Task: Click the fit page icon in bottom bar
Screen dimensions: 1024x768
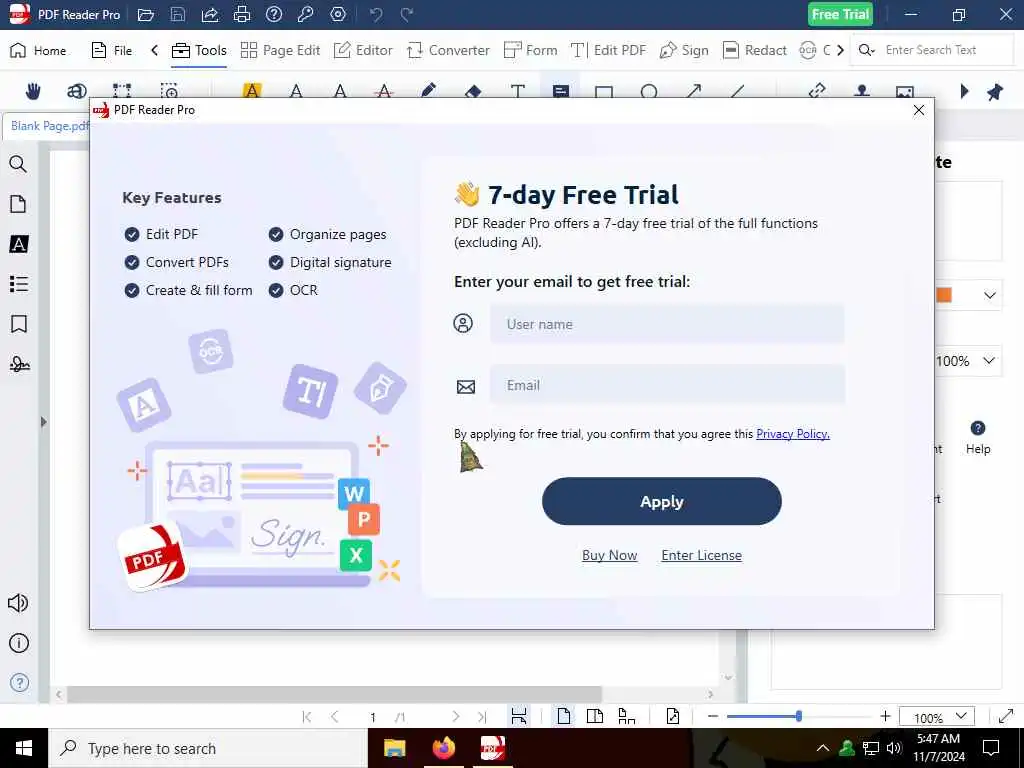Action: (673, 716)
